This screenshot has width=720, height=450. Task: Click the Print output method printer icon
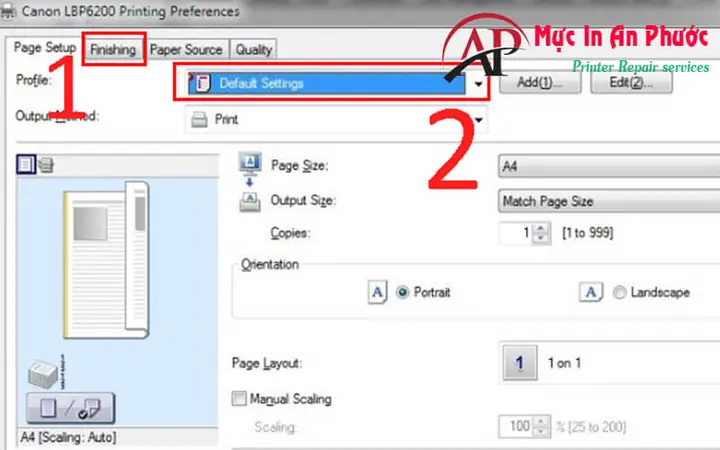pos(199,120)
